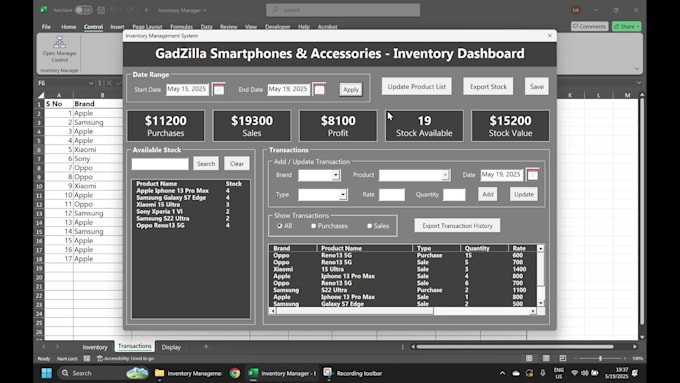
Task: Click the Export Stock button
Action: click(x=488, y=86)
